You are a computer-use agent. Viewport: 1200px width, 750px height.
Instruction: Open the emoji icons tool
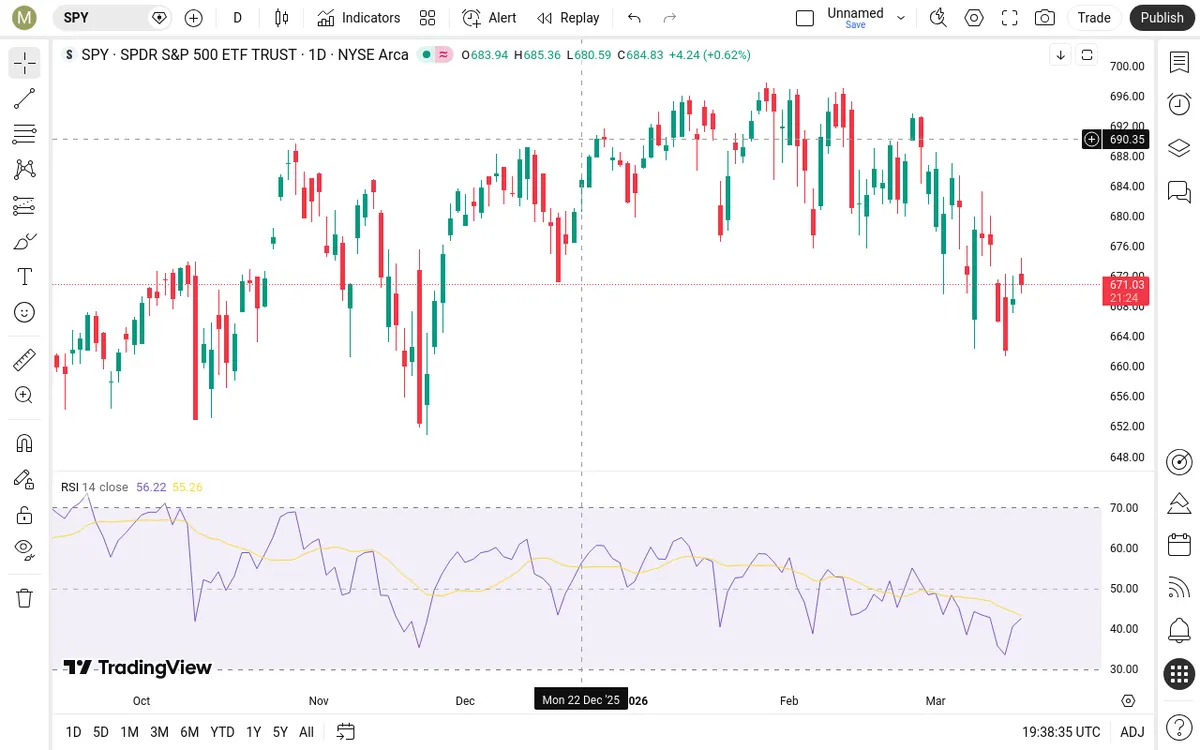pos(25,312)
